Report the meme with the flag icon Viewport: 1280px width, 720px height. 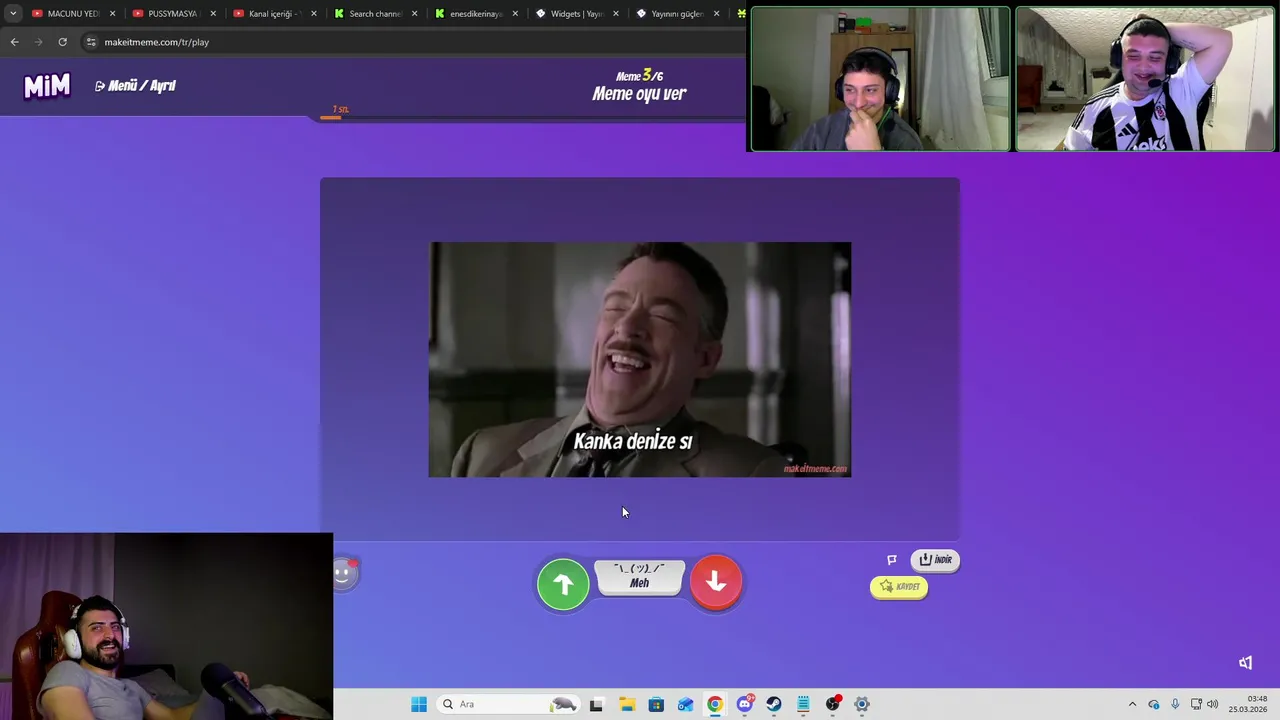coord(892,560)
